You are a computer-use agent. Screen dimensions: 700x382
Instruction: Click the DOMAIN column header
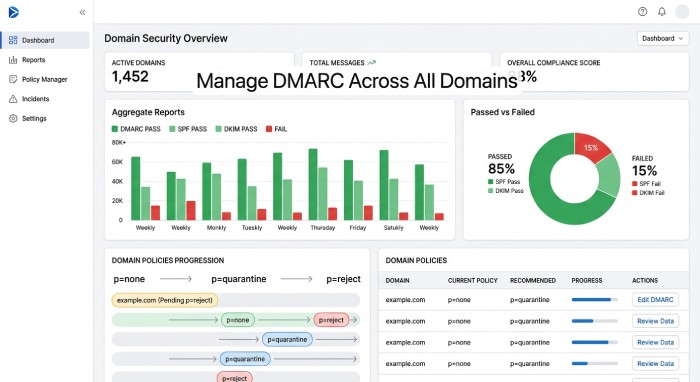pyautogui.click(x=397, y=281)
